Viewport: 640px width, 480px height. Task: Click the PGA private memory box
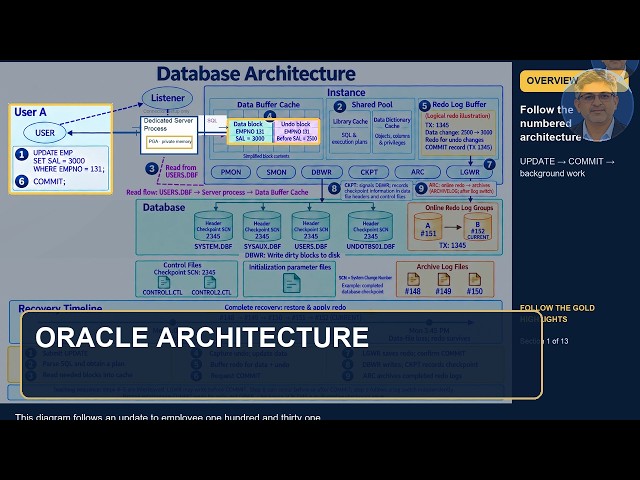pos(169,142)
